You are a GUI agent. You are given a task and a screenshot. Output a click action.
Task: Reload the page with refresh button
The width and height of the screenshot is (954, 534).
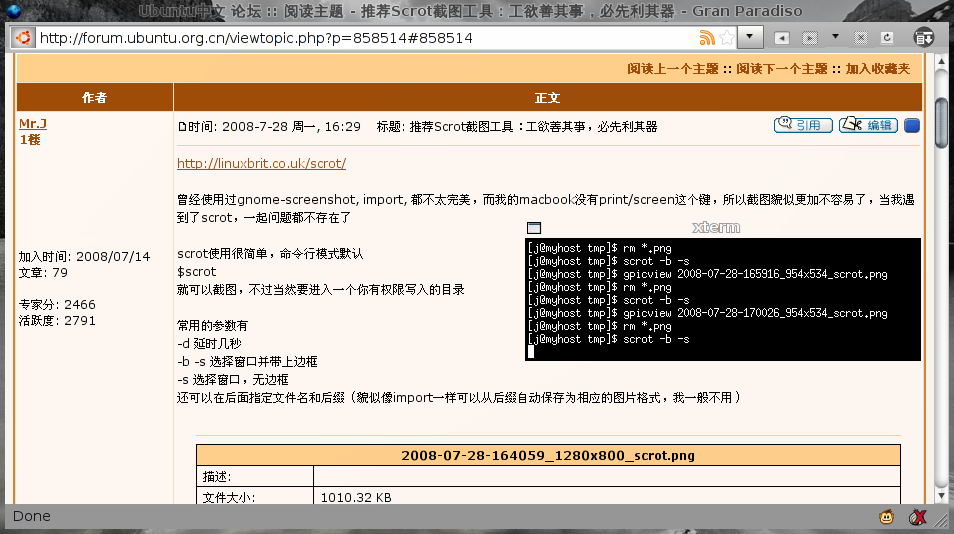click(x=887, y=38)
